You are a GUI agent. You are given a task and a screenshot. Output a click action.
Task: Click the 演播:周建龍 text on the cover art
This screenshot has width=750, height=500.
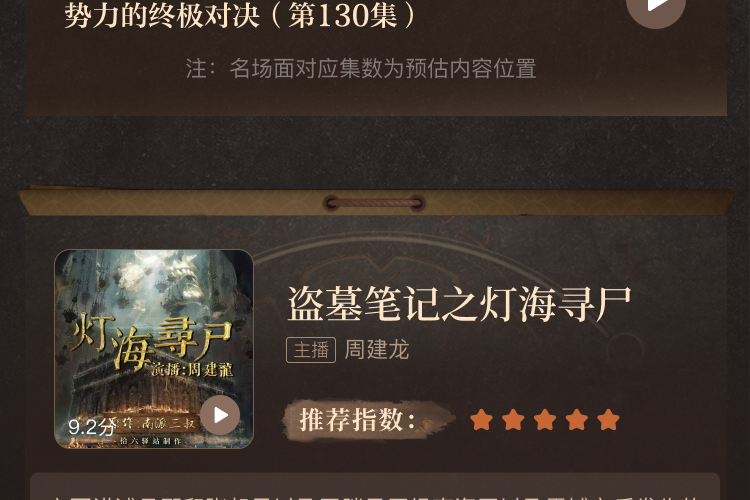pyautogui.click(x=192, y=369)
